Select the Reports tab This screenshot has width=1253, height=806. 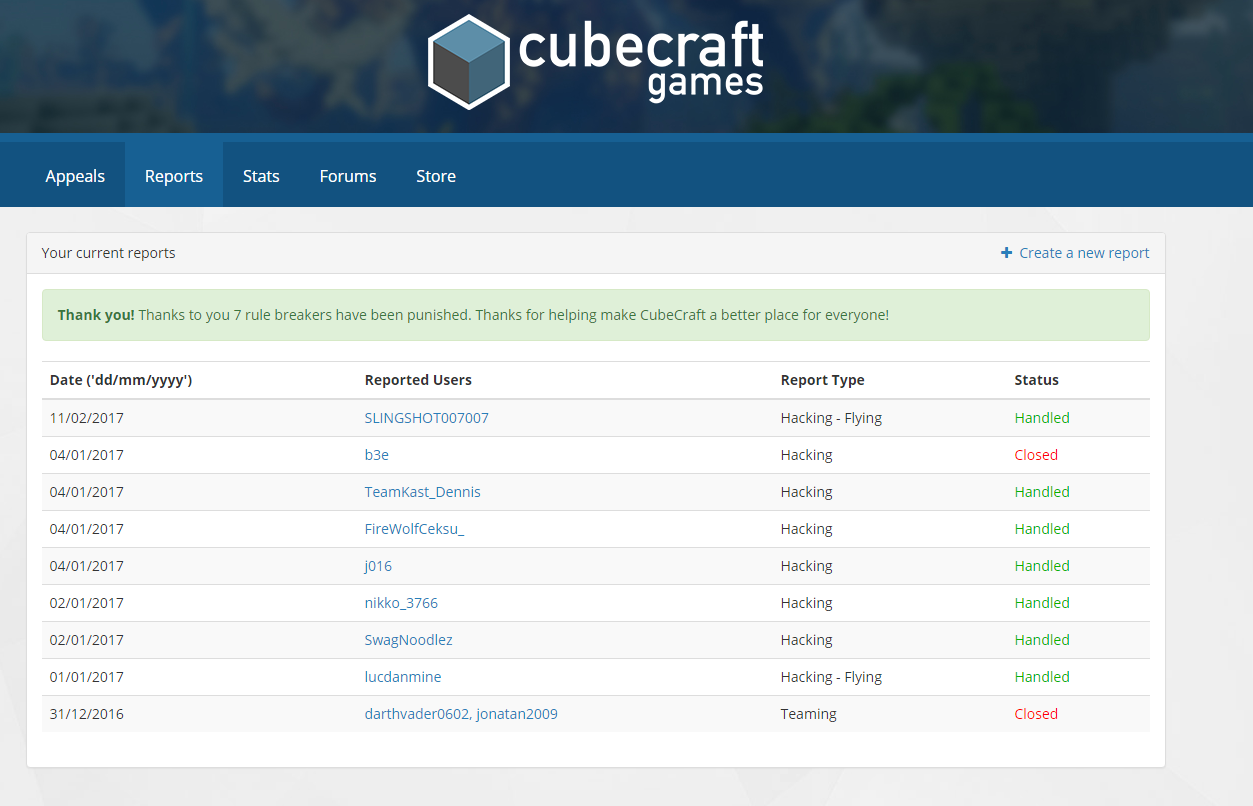[174, 176]
